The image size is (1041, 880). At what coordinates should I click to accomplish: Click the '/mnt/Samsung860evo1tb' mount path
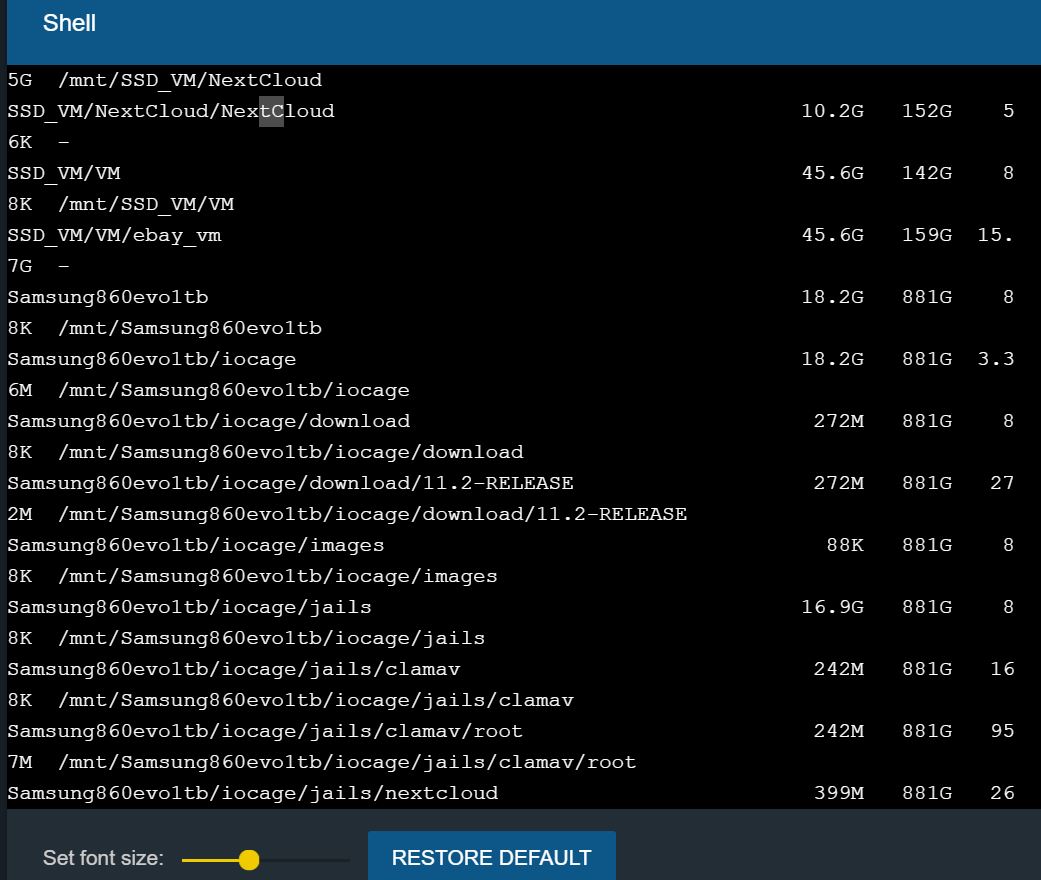(190, 328)
